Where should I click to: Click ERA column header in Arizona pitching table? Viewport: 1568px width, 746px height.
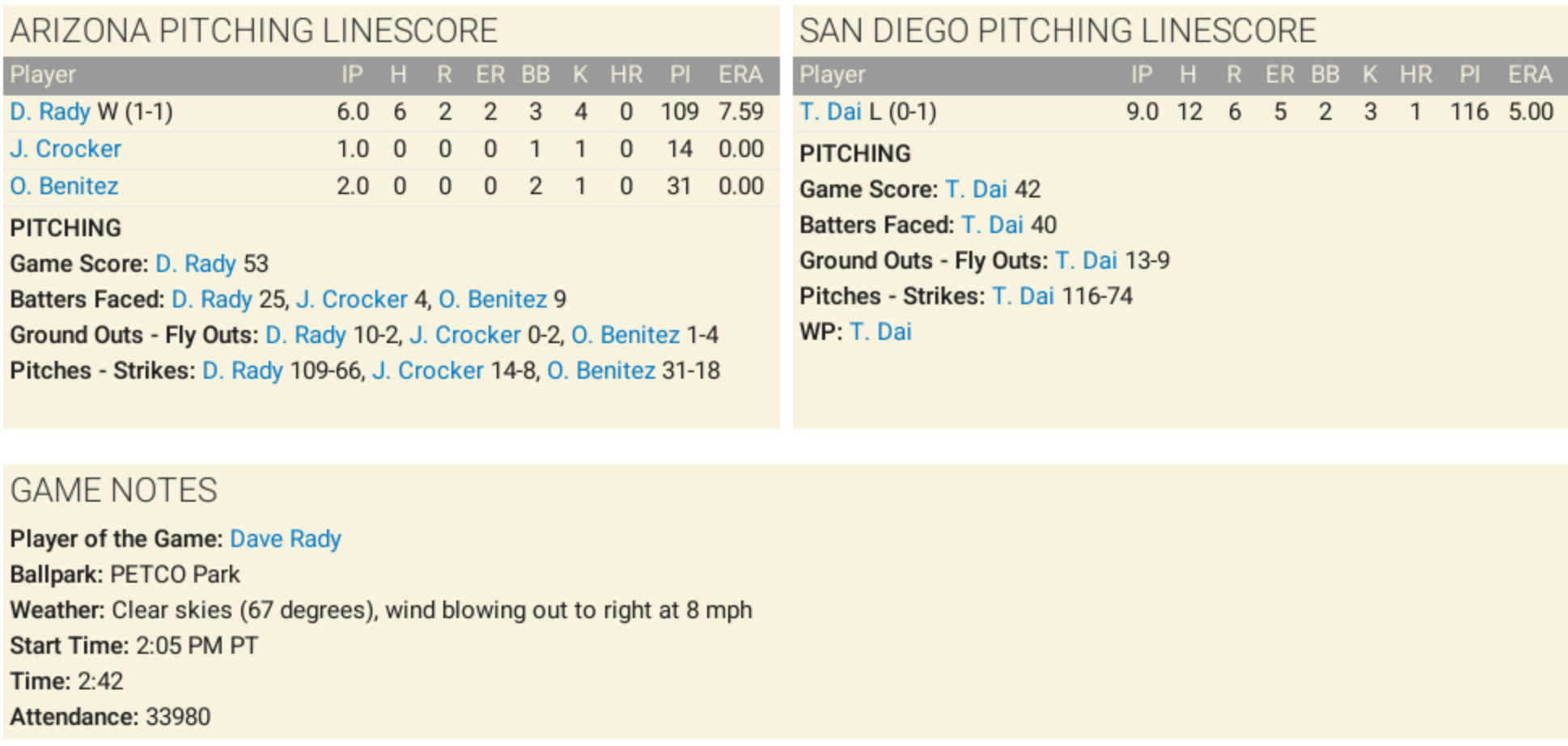(x=740, y=74)
